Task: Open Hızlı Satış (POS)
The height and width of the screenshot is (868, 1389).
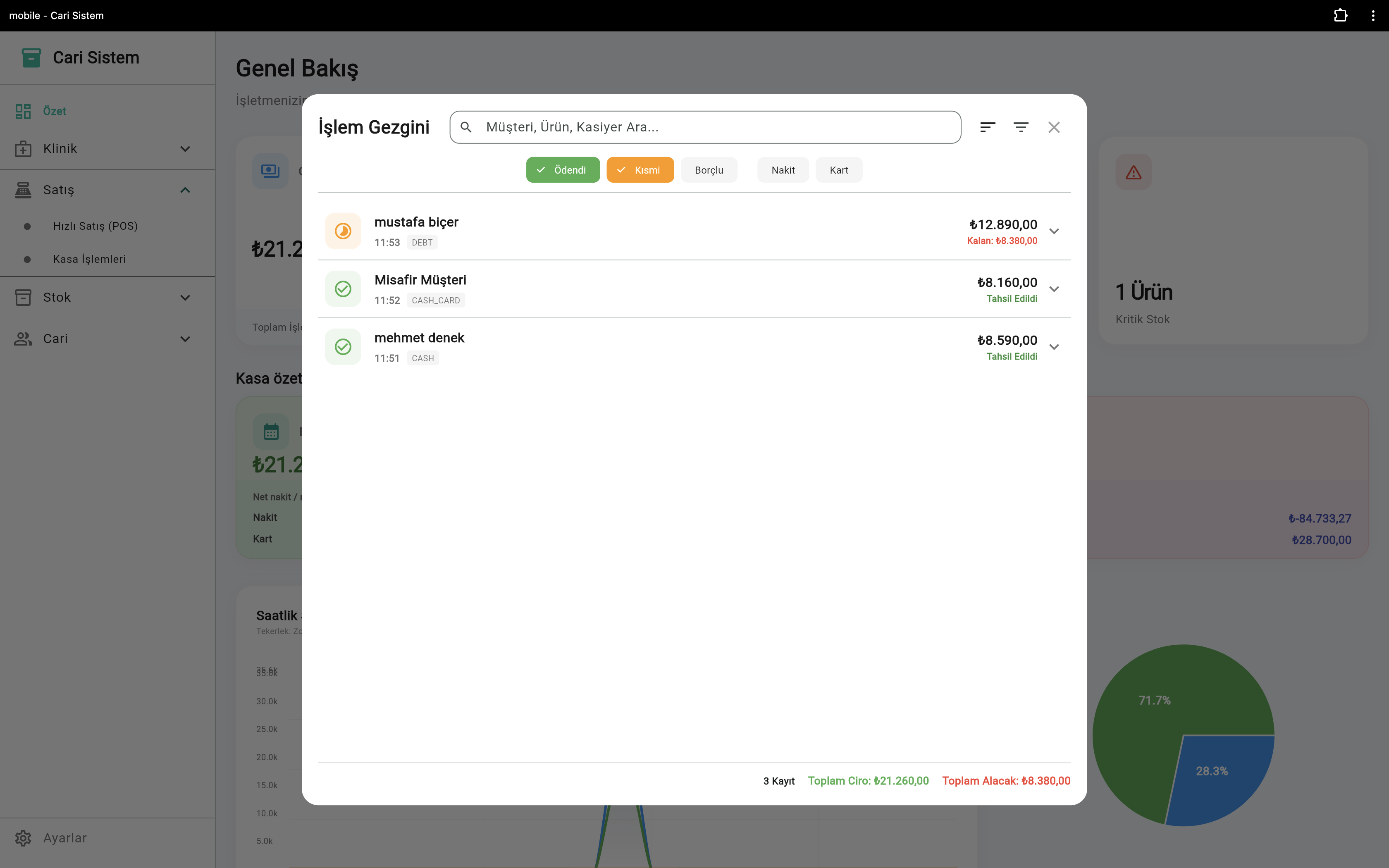Action: [x=107, y=226]
